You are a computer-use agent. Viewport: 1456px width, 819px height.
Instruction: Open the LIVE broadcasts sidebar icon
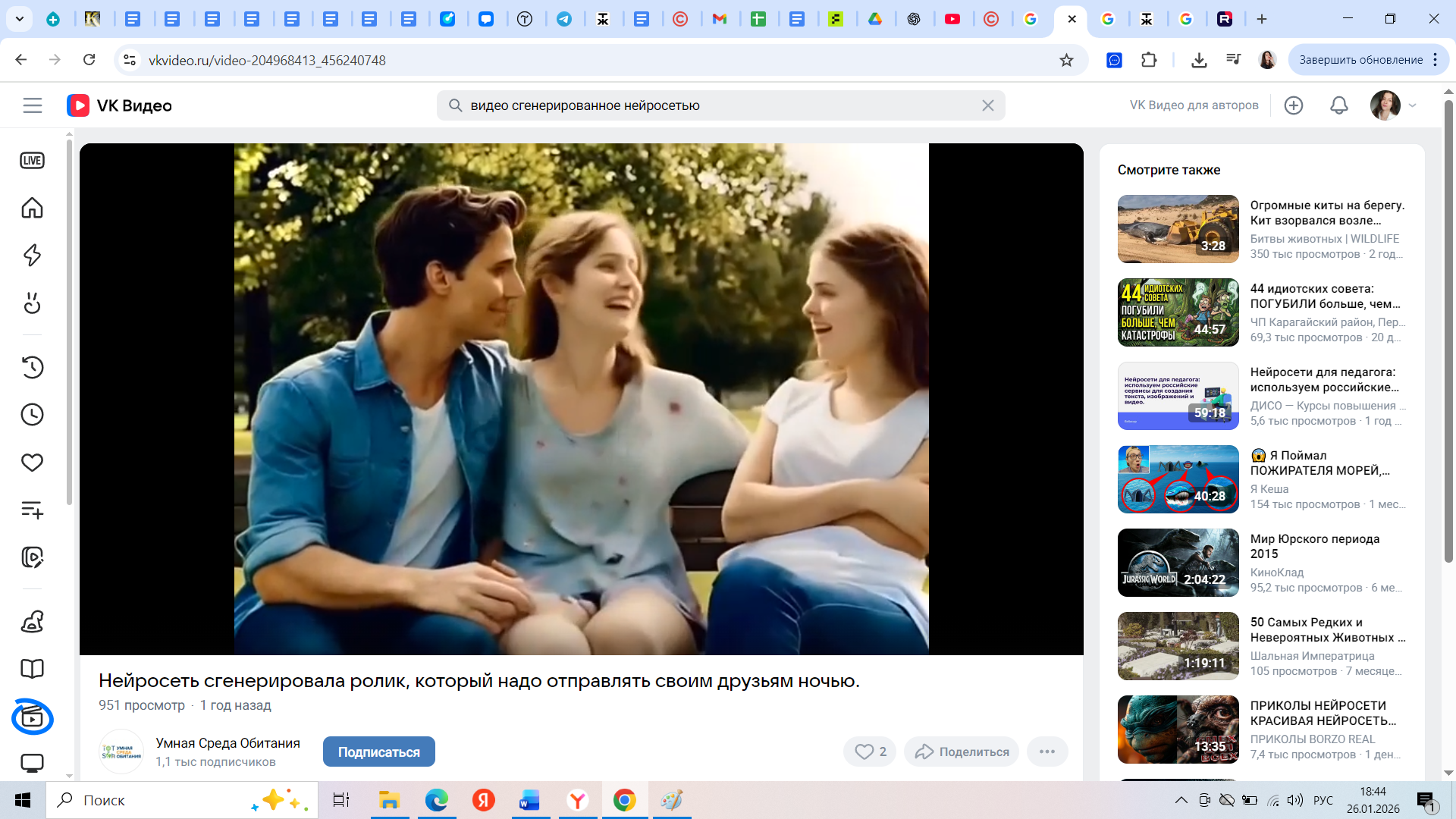tap(32, 161)
